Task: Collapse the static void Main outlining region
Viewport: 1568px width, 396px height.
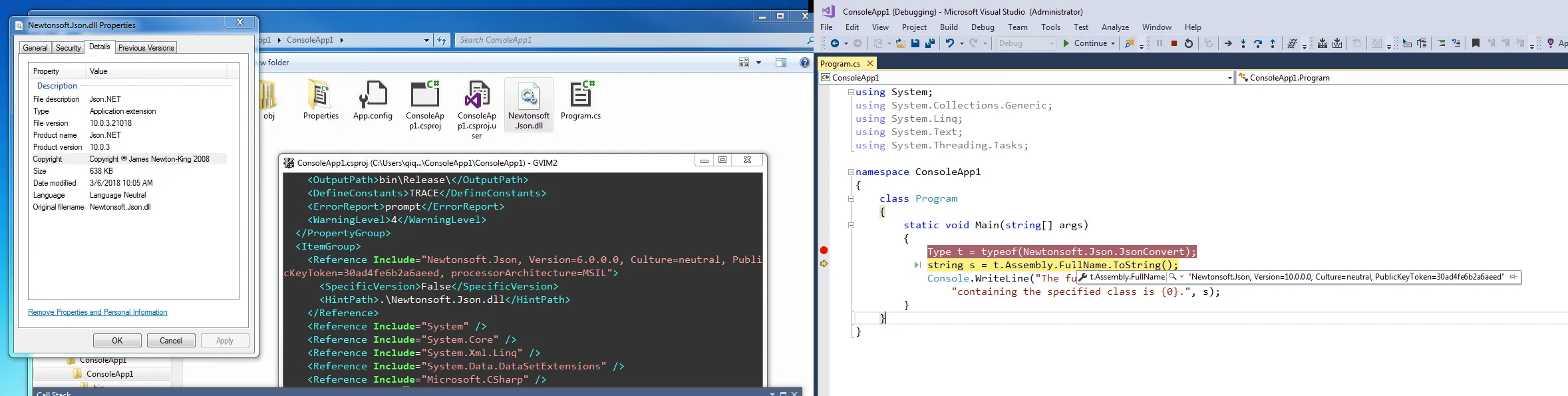Action: point(851,225)
